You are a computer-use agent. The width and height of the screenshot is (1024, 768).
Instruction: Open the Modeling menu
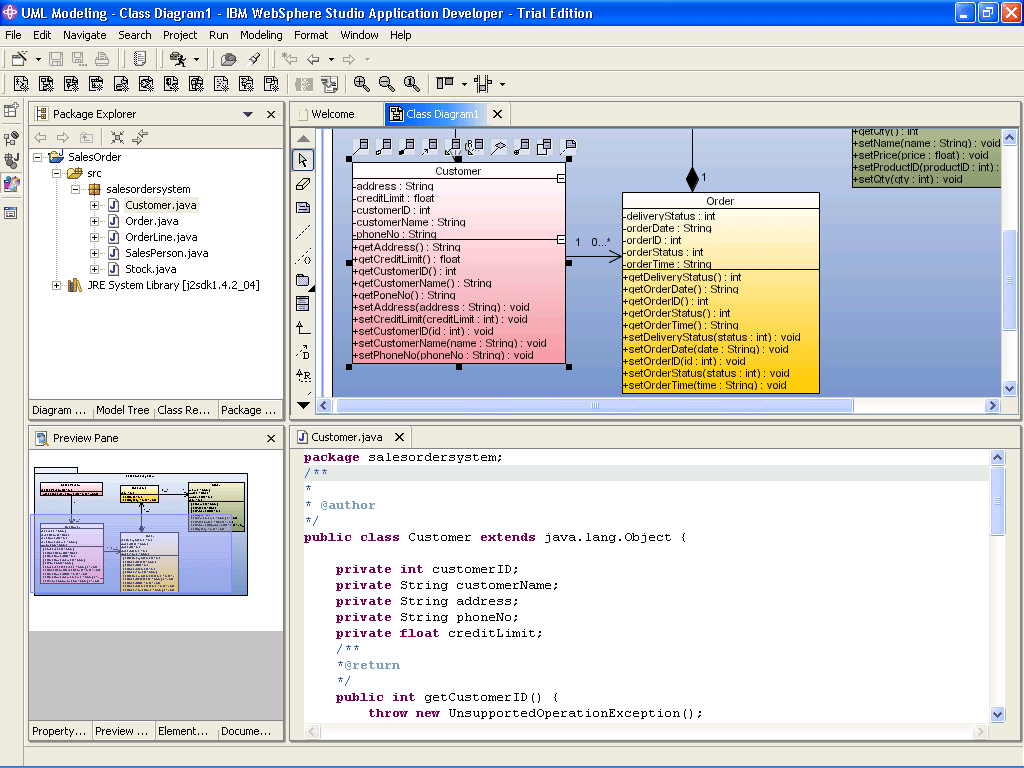[261, 35]
